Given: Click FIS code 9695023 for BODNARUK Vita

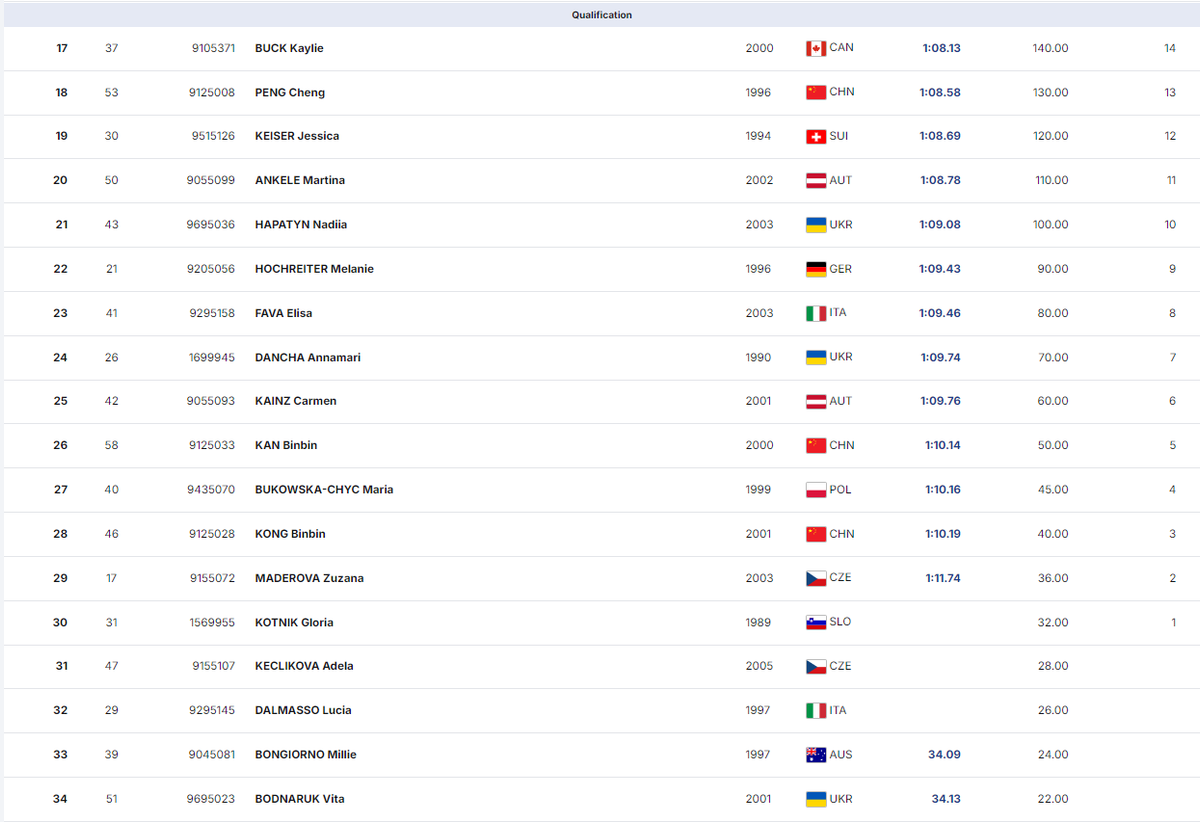Looking at the screenshot, I should click(210, 799).
